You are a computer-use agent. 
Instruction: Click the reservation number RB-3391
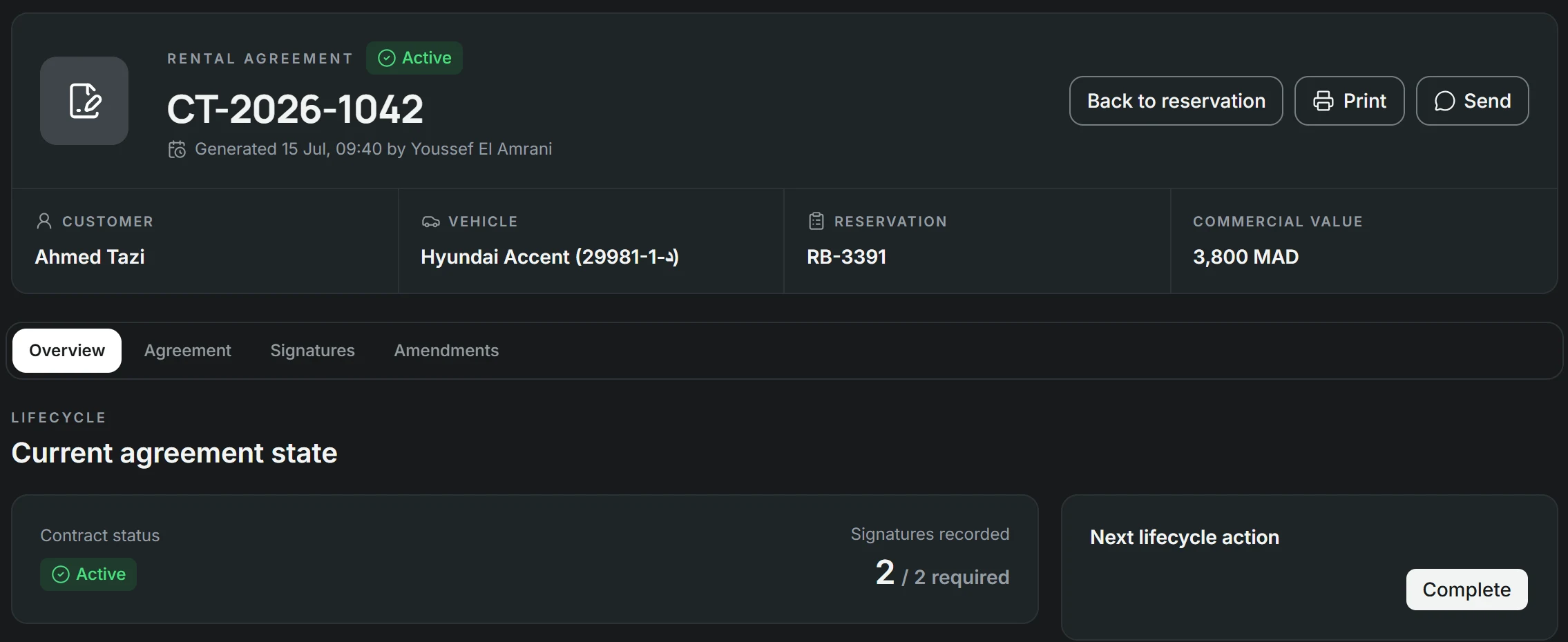click(847, 257)
